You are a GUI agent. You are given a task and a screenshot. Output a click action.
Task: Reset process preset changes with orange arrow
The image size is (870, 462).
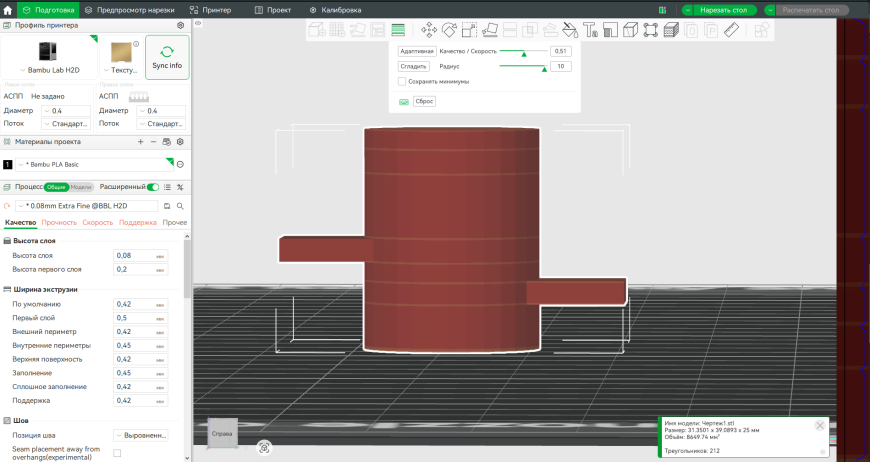pos(7,206)
